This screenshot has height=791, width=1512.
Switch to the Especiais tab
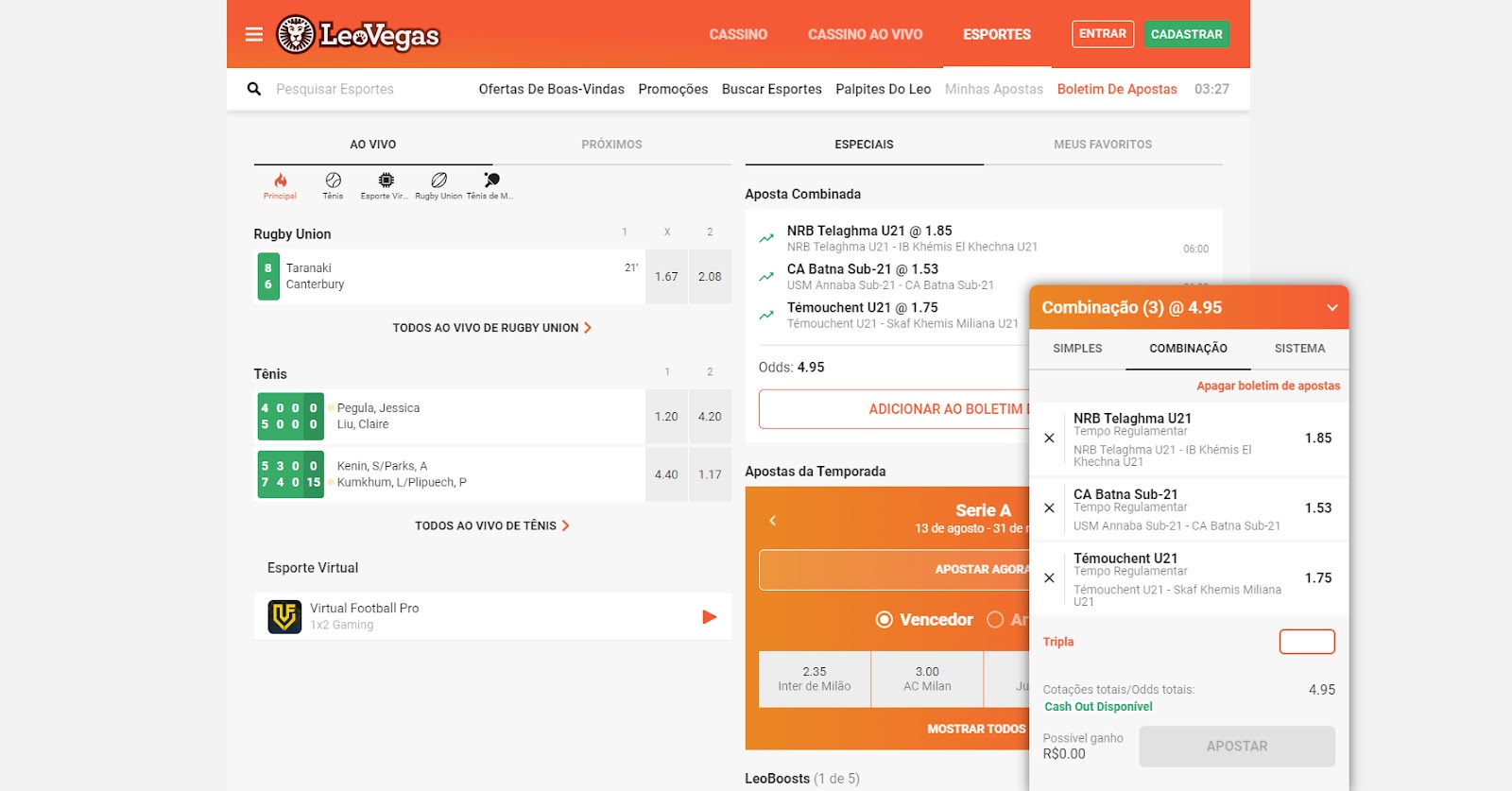coord(864,145)
